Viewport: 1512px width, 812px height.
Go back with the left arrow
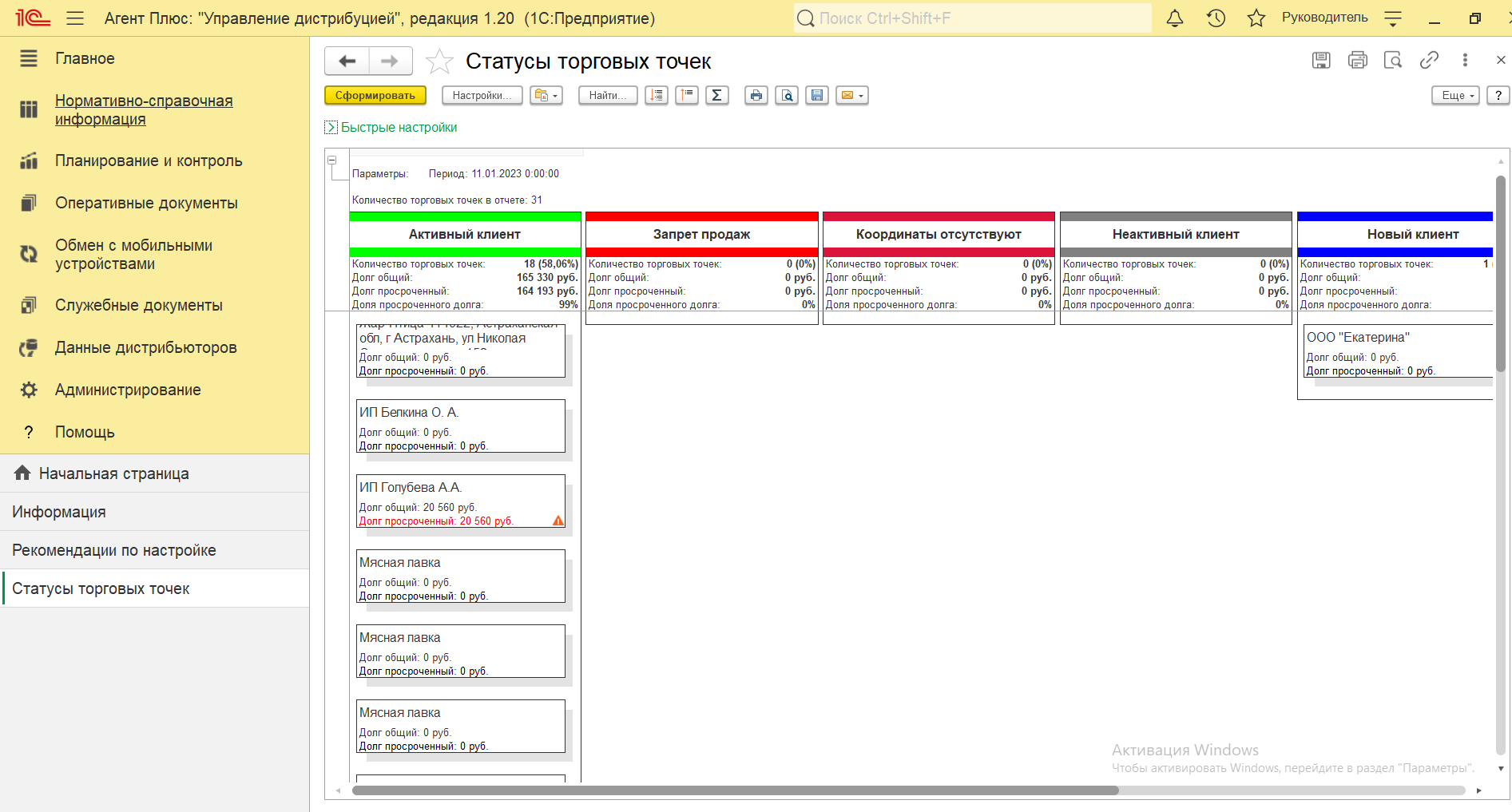point(347,61)
